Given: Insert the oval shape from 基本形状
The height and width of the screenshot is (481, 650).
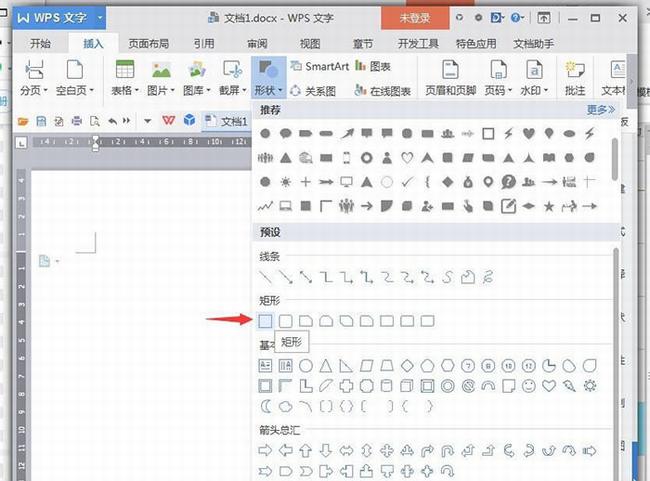Looking at the screenshot, I should click(x=306, y=366).
